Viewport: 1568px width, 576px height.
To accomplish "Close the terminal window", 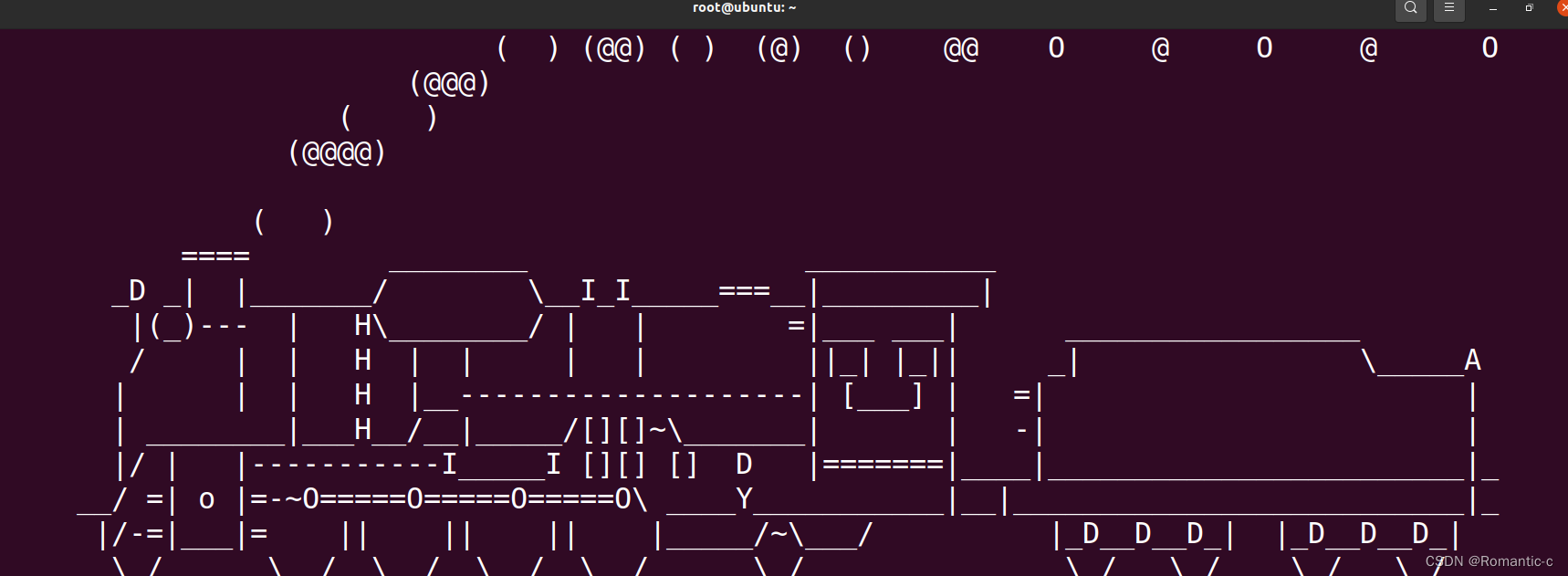I will [1563, 9].
